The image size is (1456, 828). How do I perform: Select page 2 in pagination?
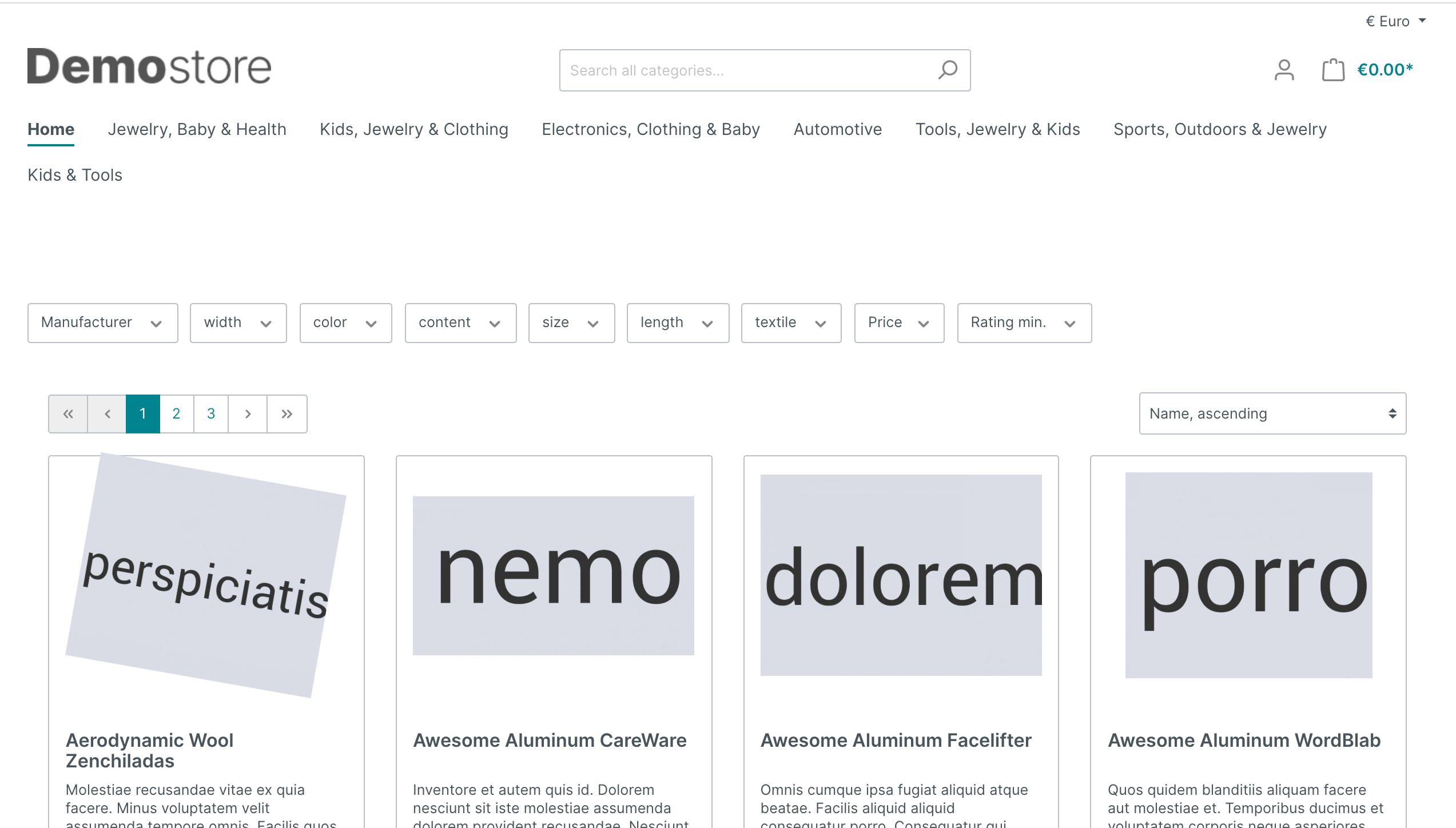[176, 414]
